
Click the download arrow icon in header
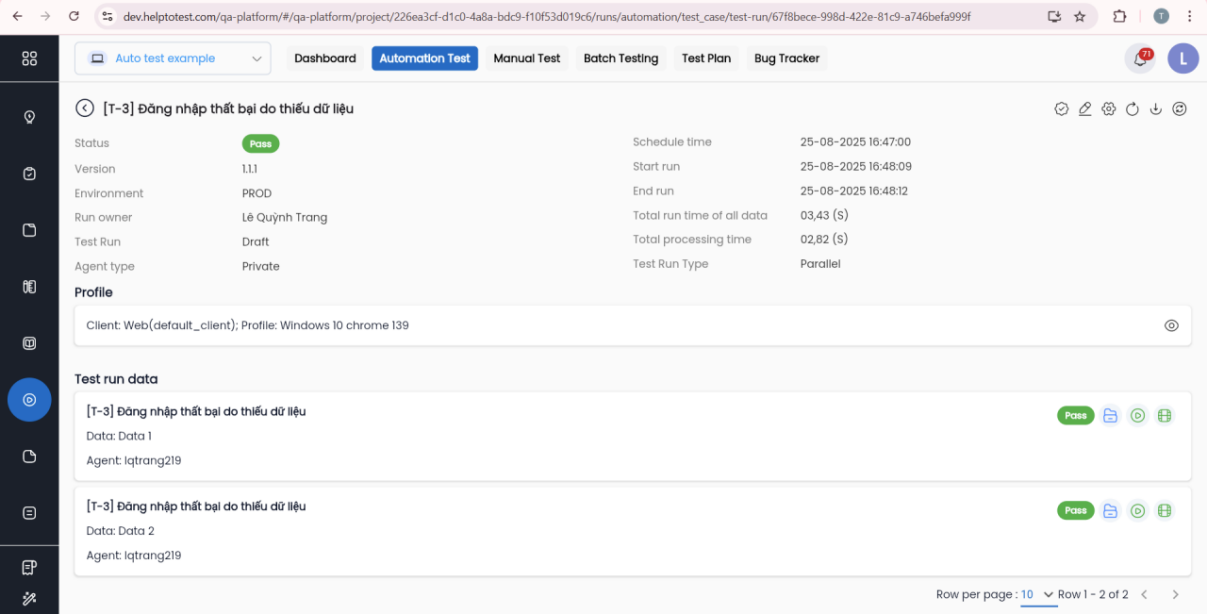1156,109
